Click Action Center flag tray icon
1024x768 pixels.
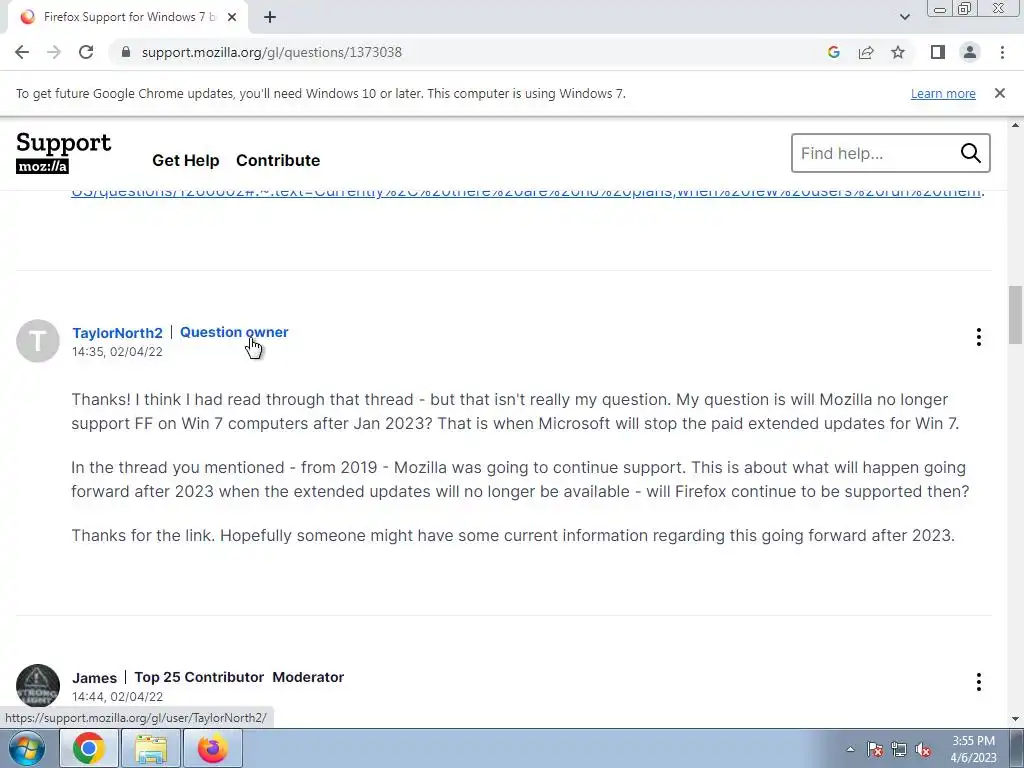pos(875,749)
